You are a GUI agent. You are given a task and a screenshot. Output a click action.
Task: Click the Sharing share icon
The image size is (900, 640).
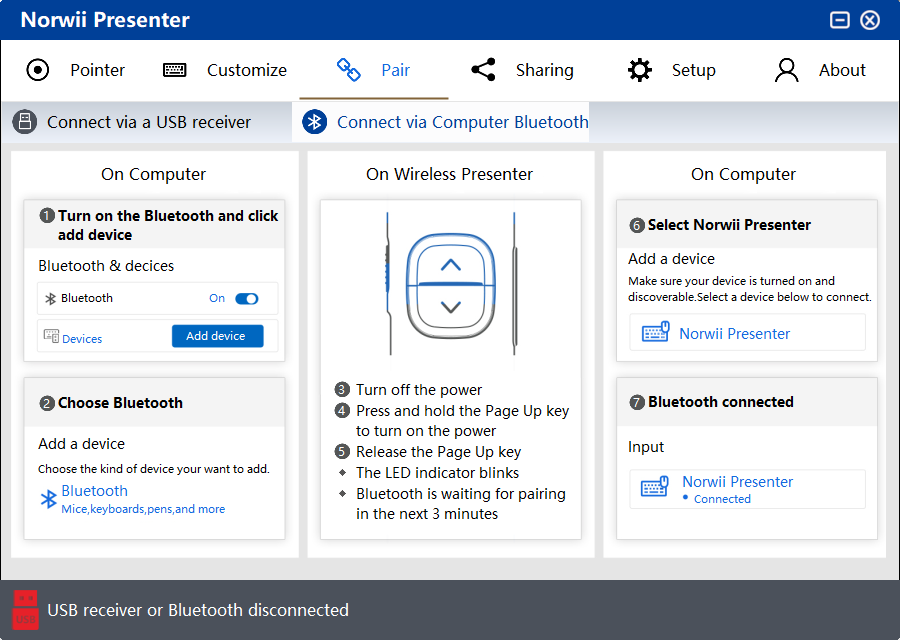coord(483,70)
